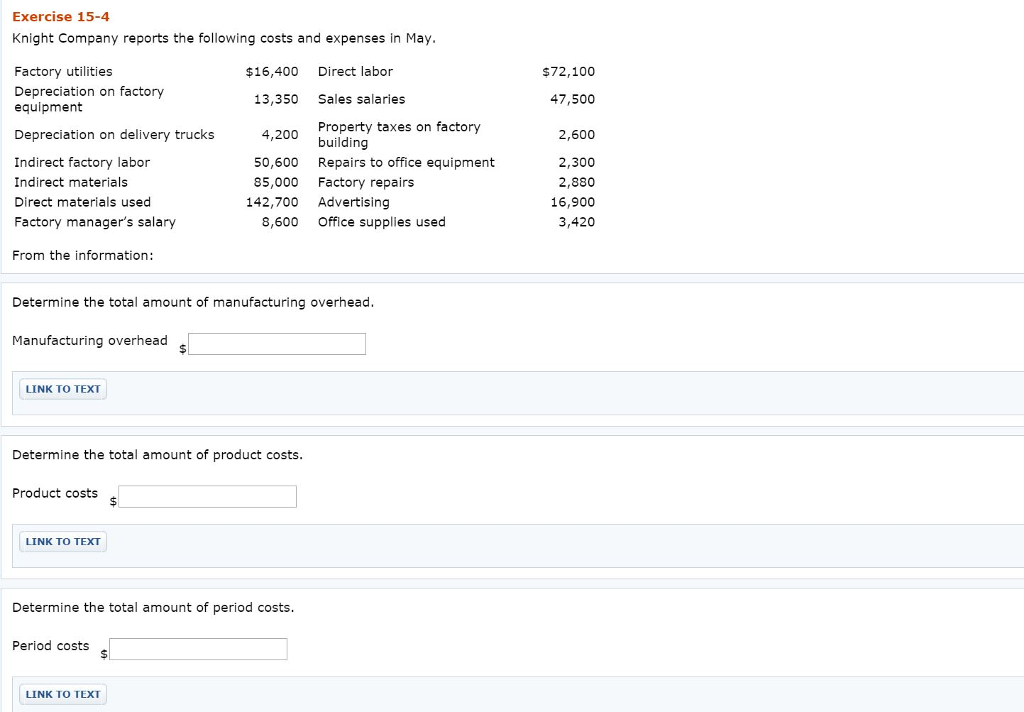Click the Product costs input field
The width and height of the screenshot is (1024, 712).
coord(208,496)
